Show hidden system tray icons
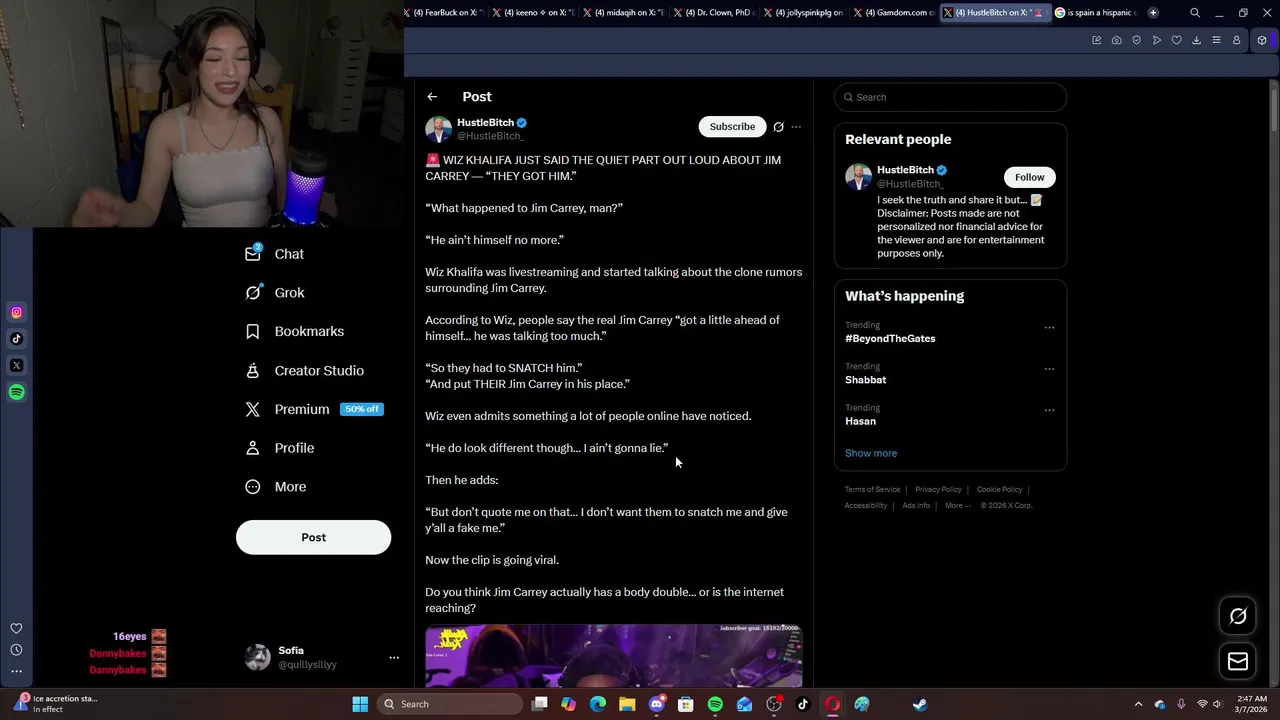The image size is (1280, 720). pyautogui.click(x=1138, y=704)
